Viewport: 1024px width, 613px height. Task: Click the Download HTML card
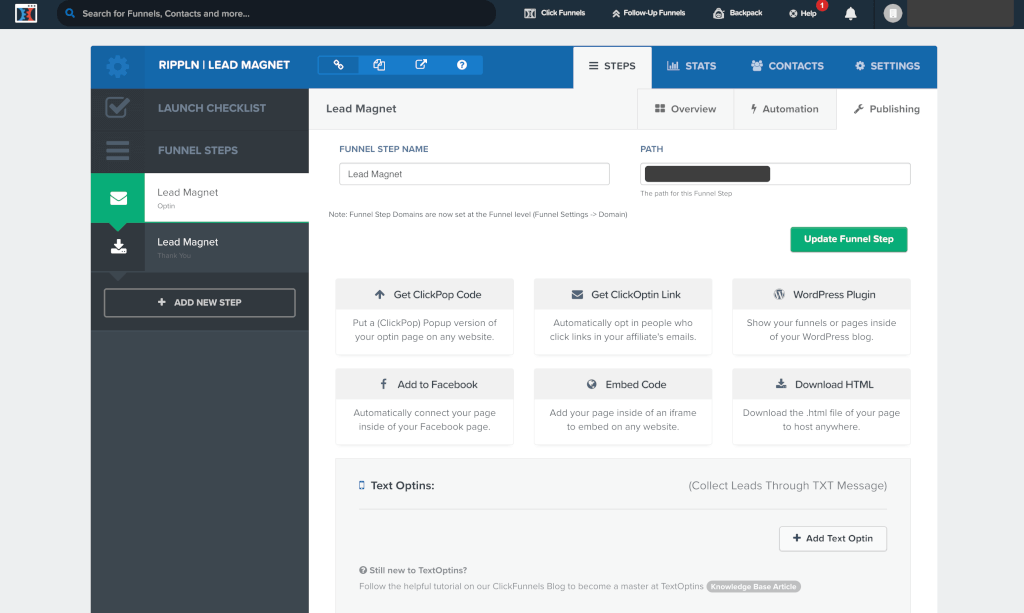point(821,407)
